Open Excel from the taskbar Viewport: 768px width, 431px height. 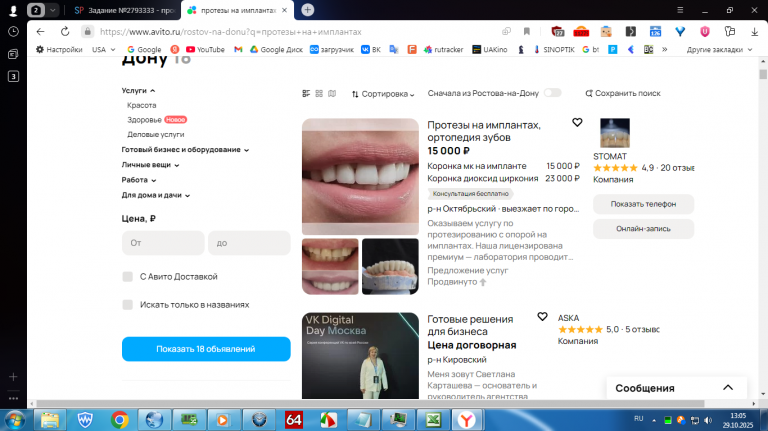(x=433, y=420)
